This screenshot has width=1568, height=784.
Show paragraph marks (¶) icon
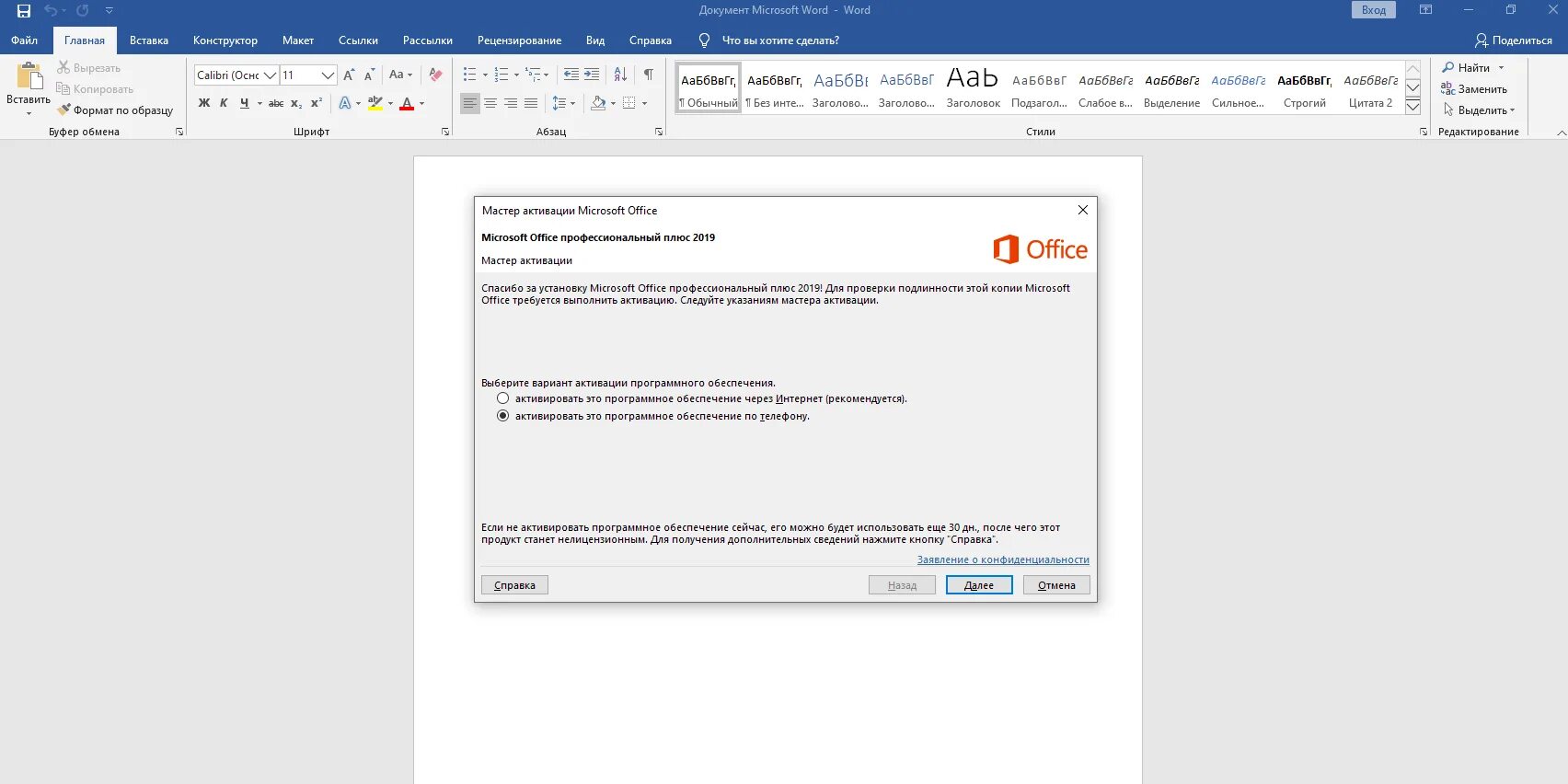point(649,75)
